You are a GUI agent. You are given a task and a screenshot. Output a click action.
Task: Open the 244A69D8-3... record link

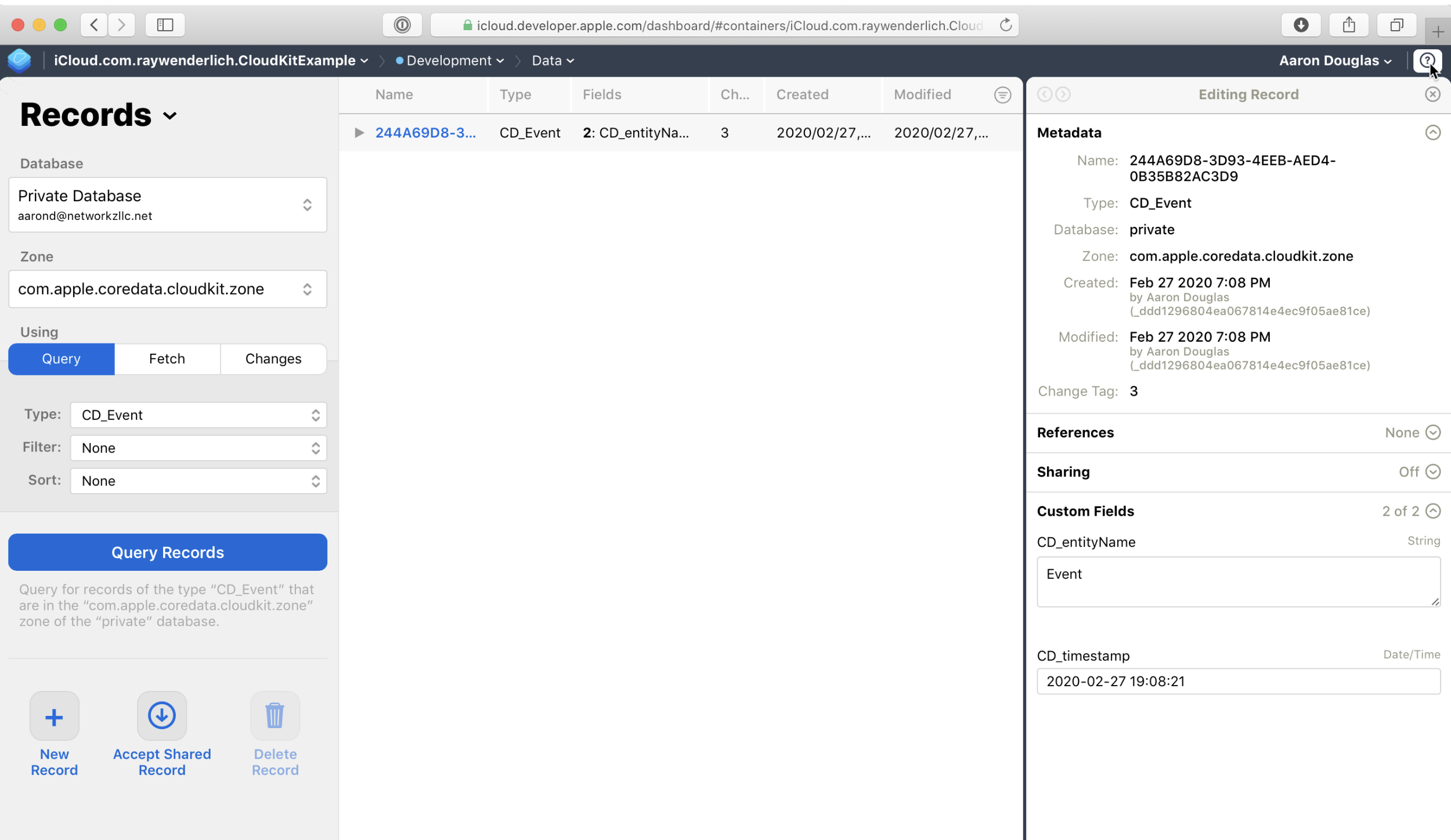pos(425,133)
